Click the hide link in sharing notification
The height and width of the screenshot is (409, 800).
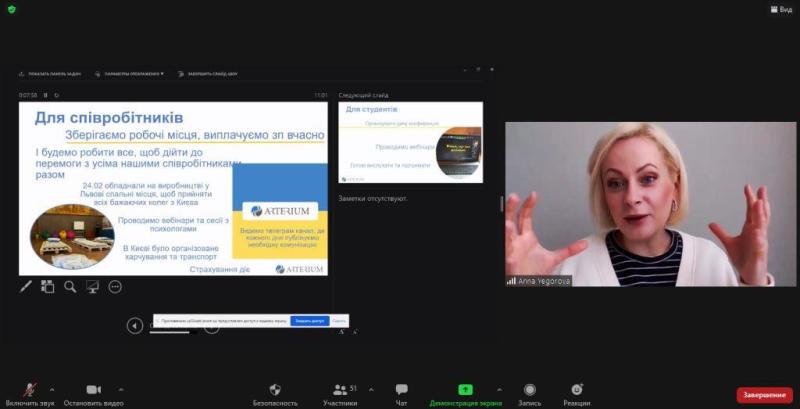coord(339,321)
